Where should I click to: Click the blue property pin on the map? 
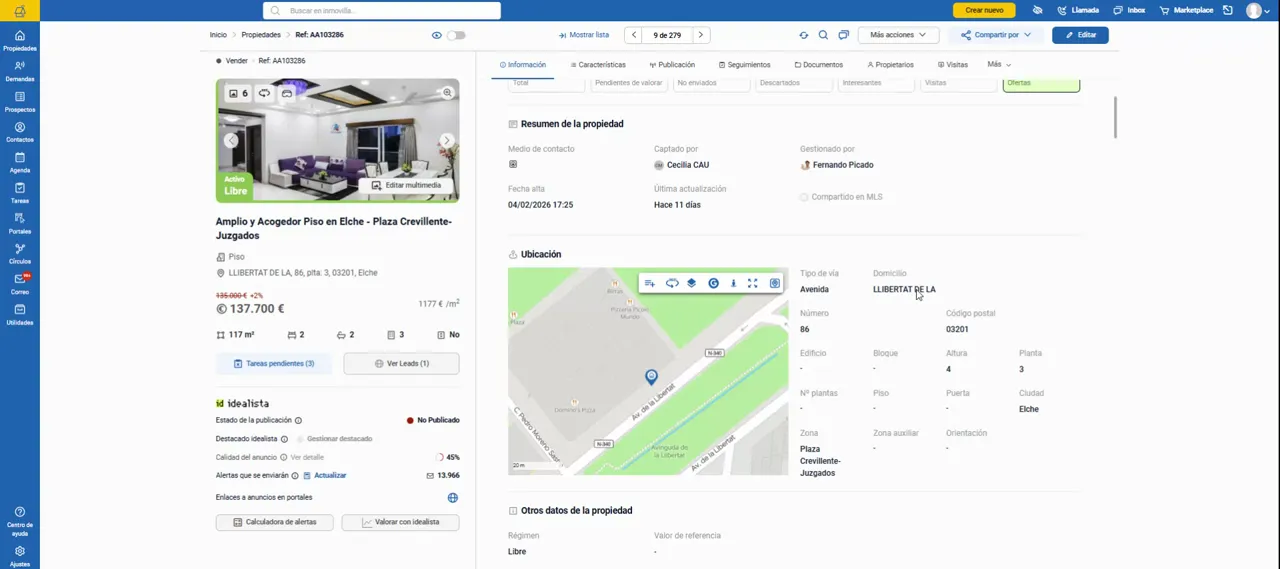(651, 376)
